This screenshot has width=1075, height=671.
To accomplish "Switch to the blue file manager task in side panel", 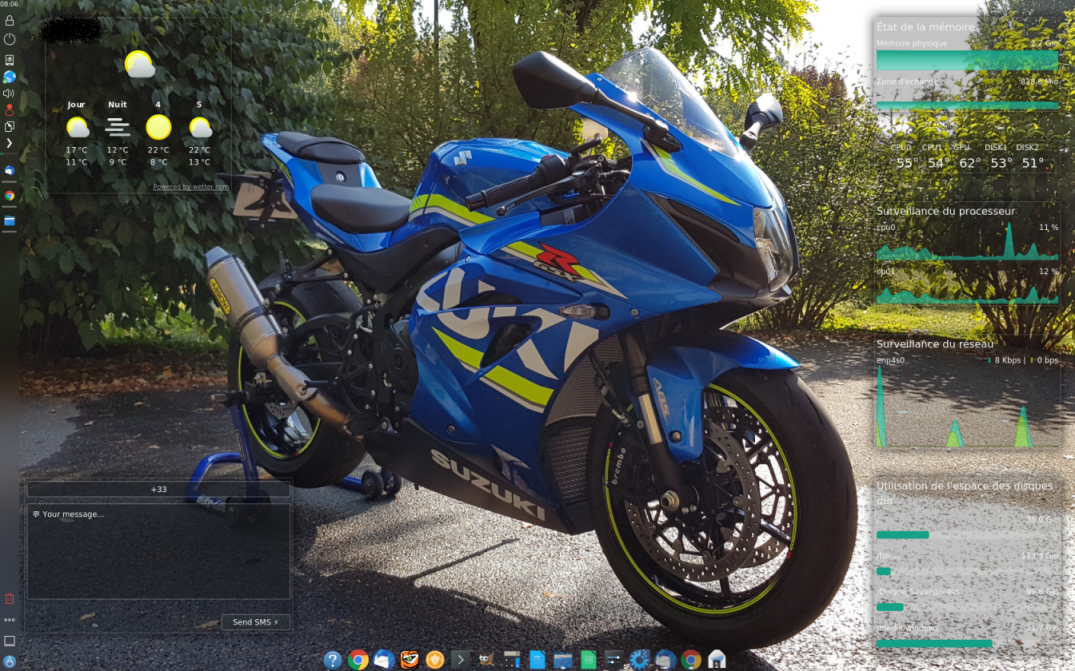I will (x=10, y=221).
